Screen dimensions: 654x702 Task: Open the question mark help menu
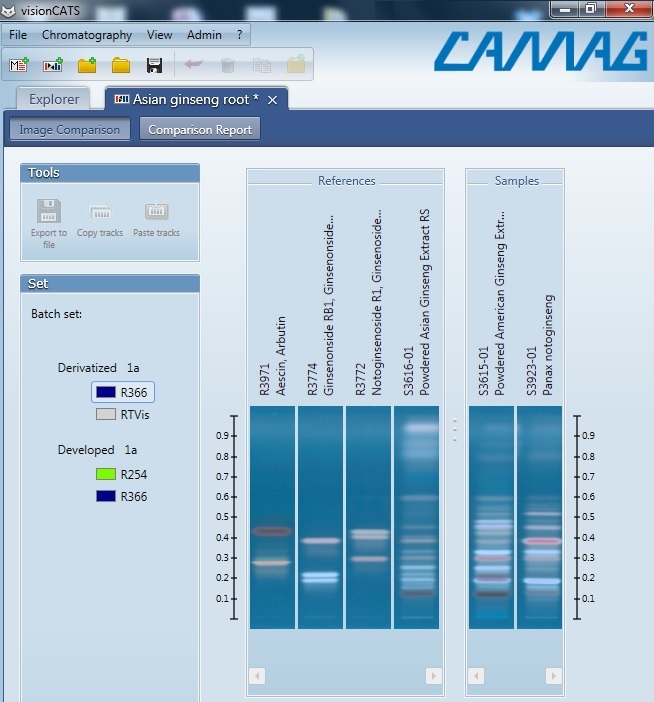click(x=239, y=35)
